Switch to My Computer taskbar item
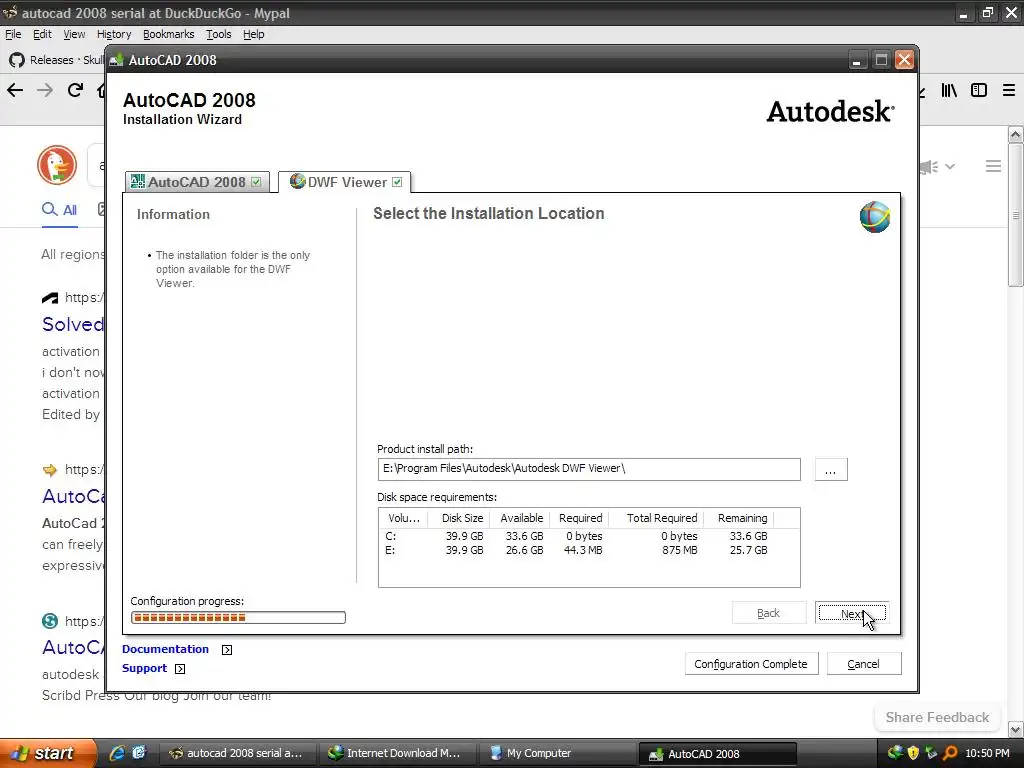The width and height of the screenshot is (1024, 768). [556, 753]
